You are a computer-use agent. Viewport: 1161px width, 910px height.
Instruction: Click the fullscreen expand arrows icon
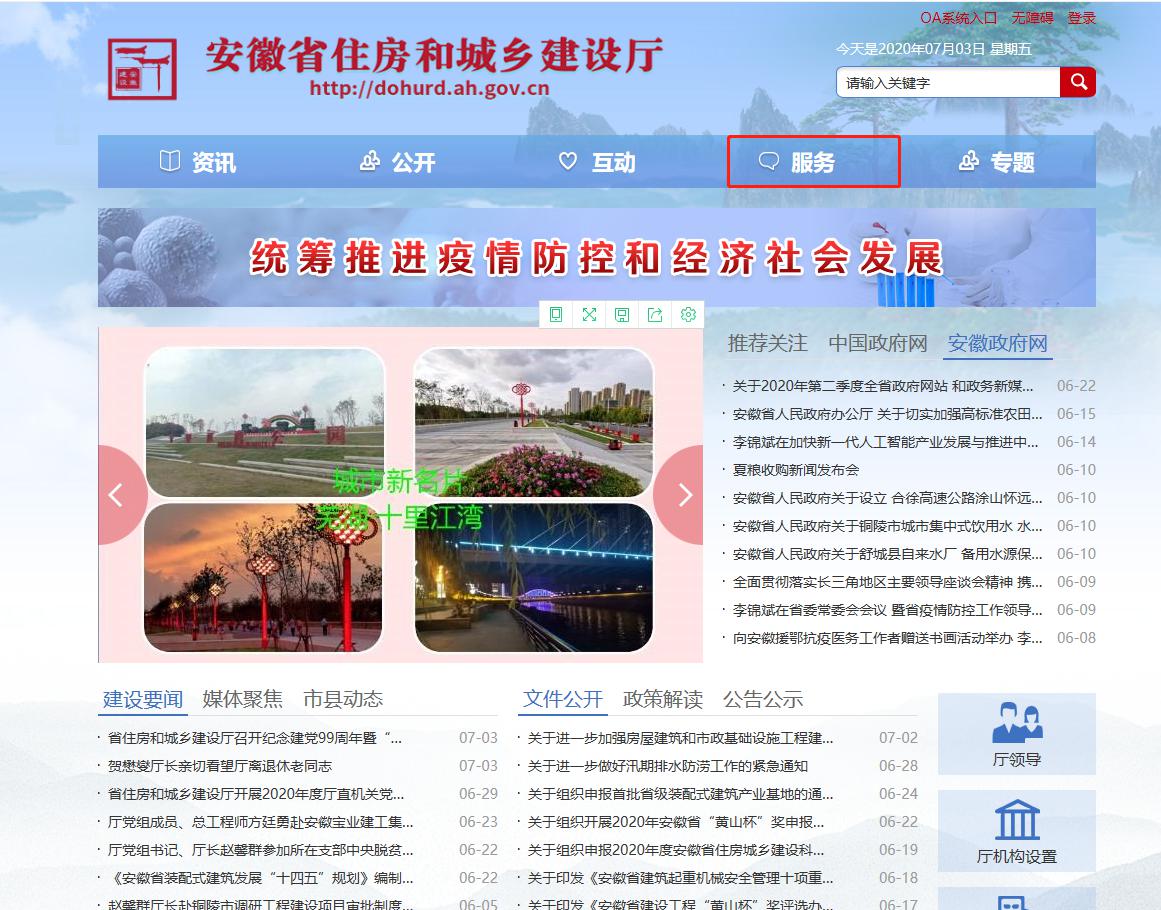tap(589, 315)
